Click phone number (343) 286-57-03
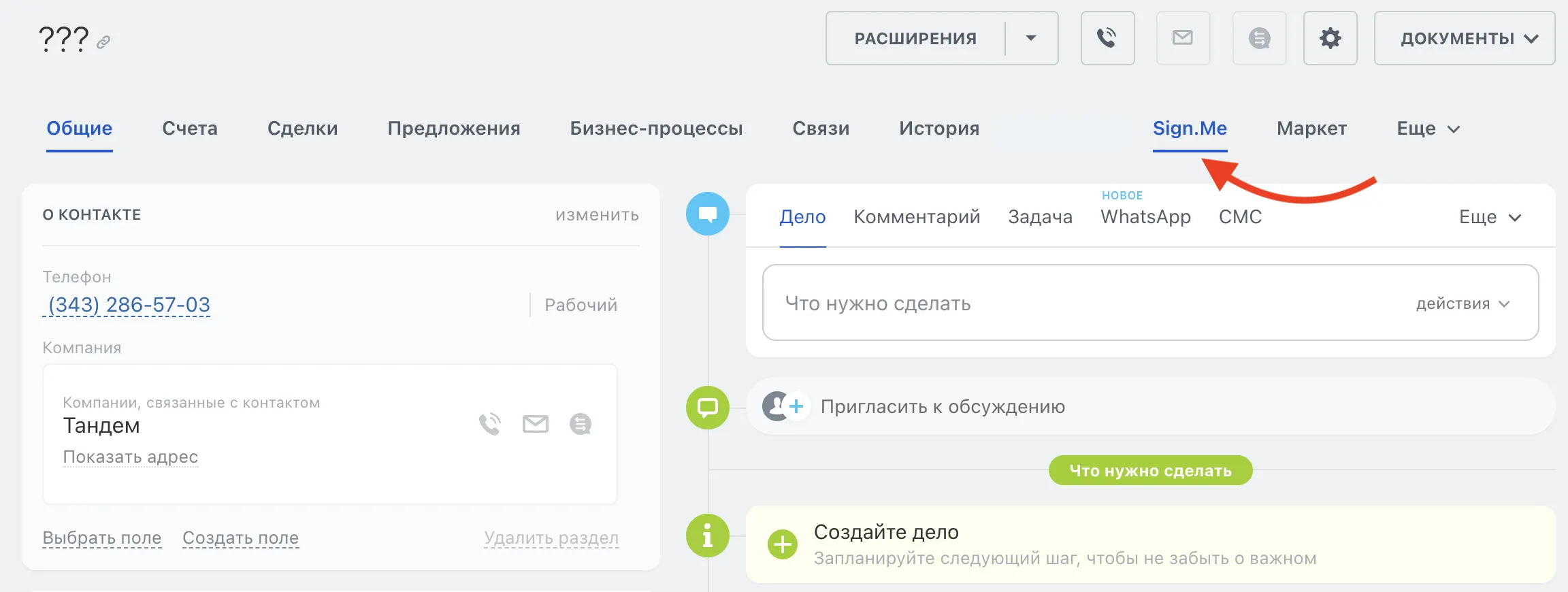This screenshot has width=1568, height=592. 129,305
